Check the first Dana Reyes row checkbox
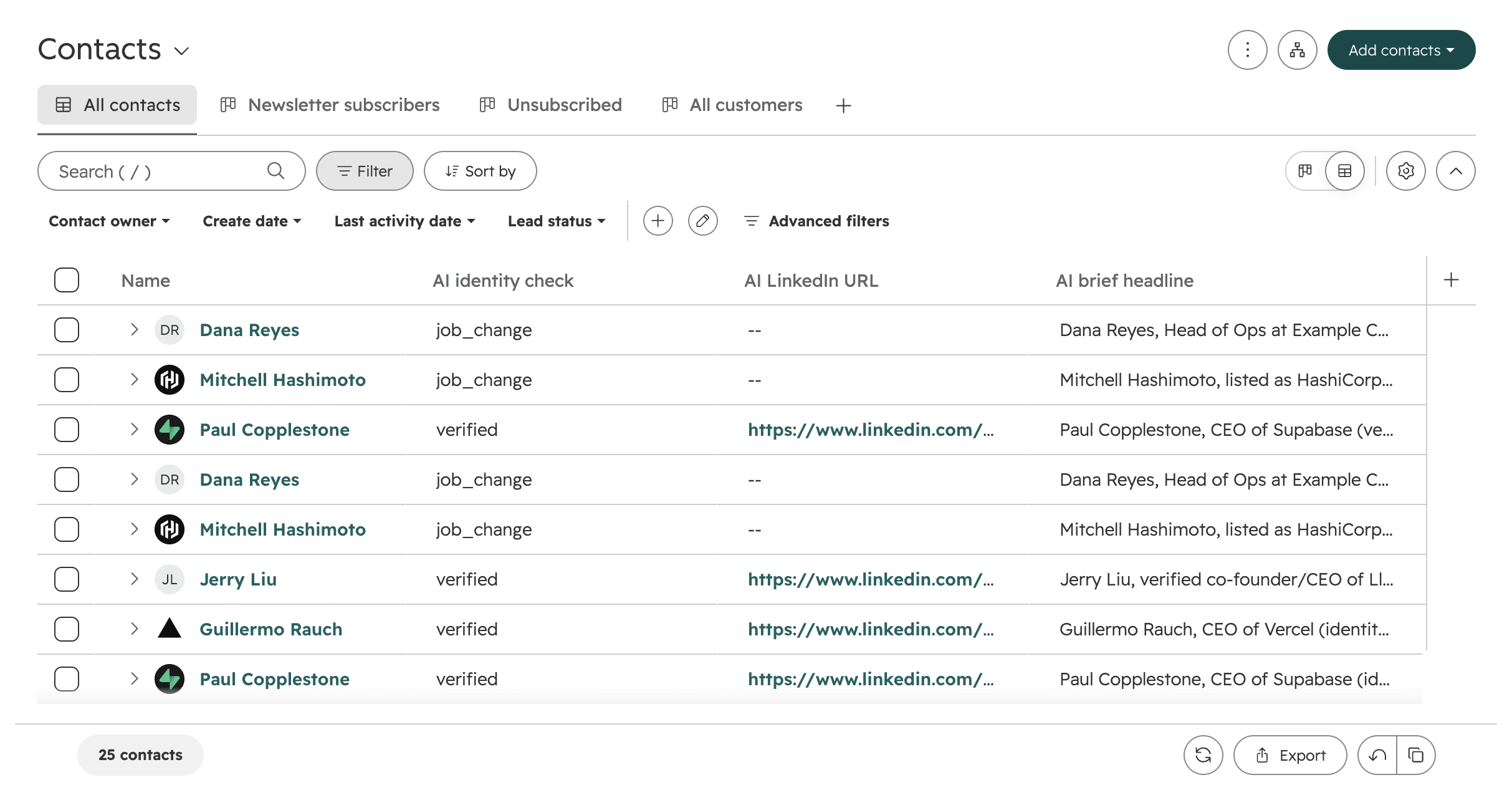1512x795 pixels. (x=67, y=330)
